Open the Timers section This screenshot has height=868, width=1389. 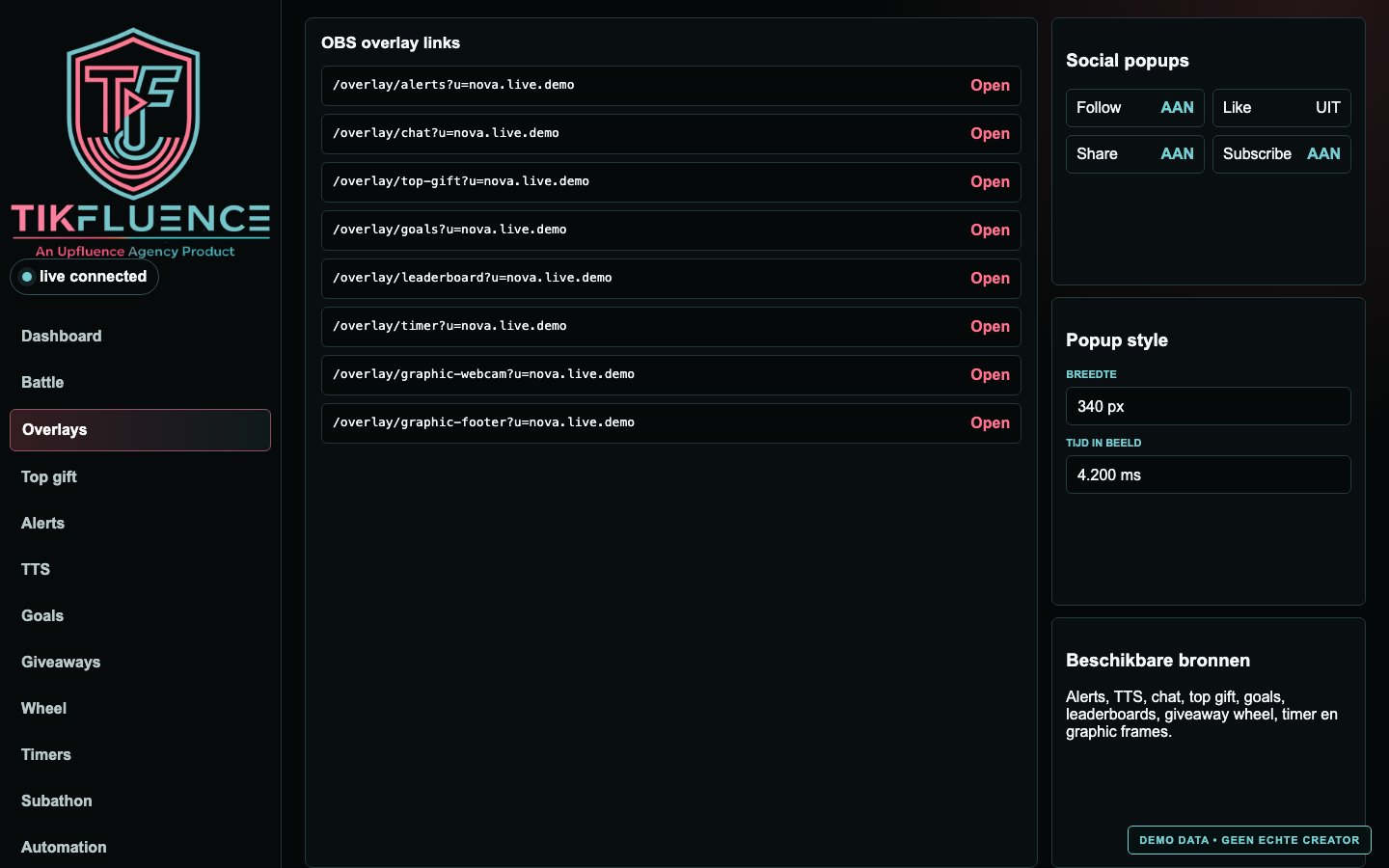(140, 754)
